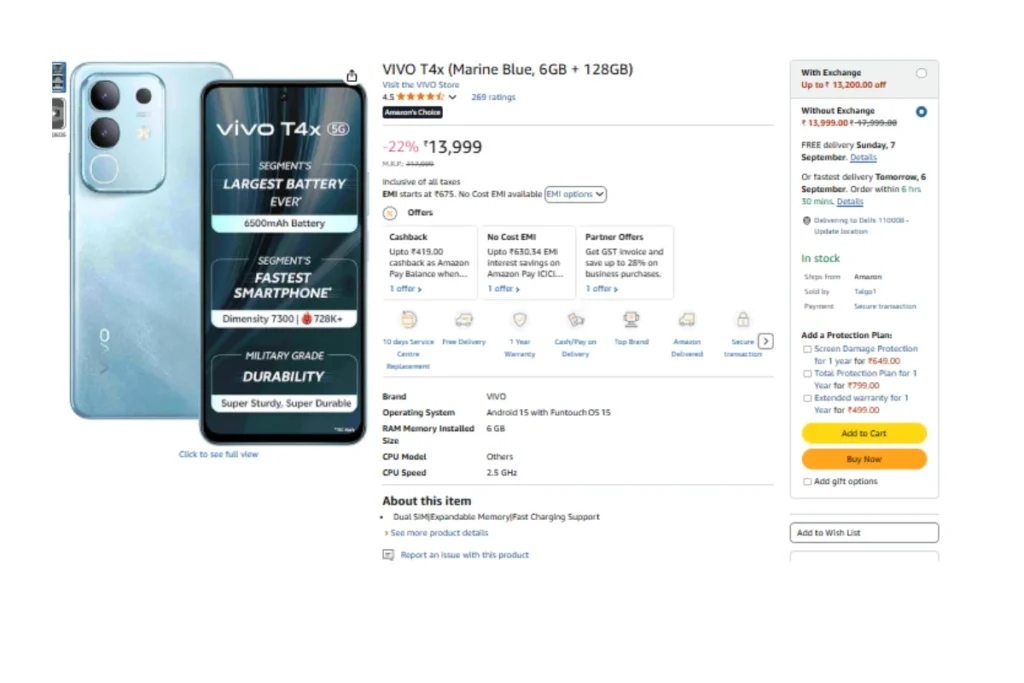
Task: Tick the Add gift options checkbox
Action: coord(807,482)
